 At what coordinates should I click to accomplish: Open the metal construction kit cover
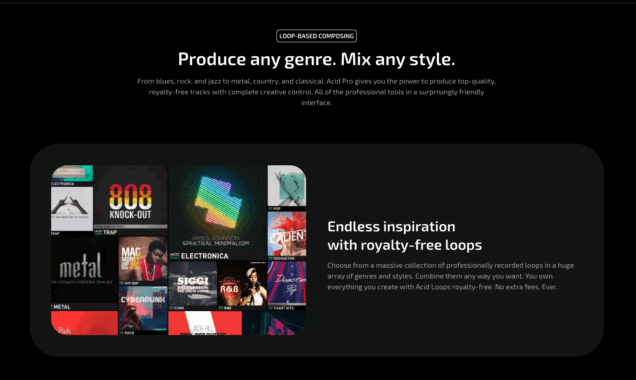tap(84, 269)
